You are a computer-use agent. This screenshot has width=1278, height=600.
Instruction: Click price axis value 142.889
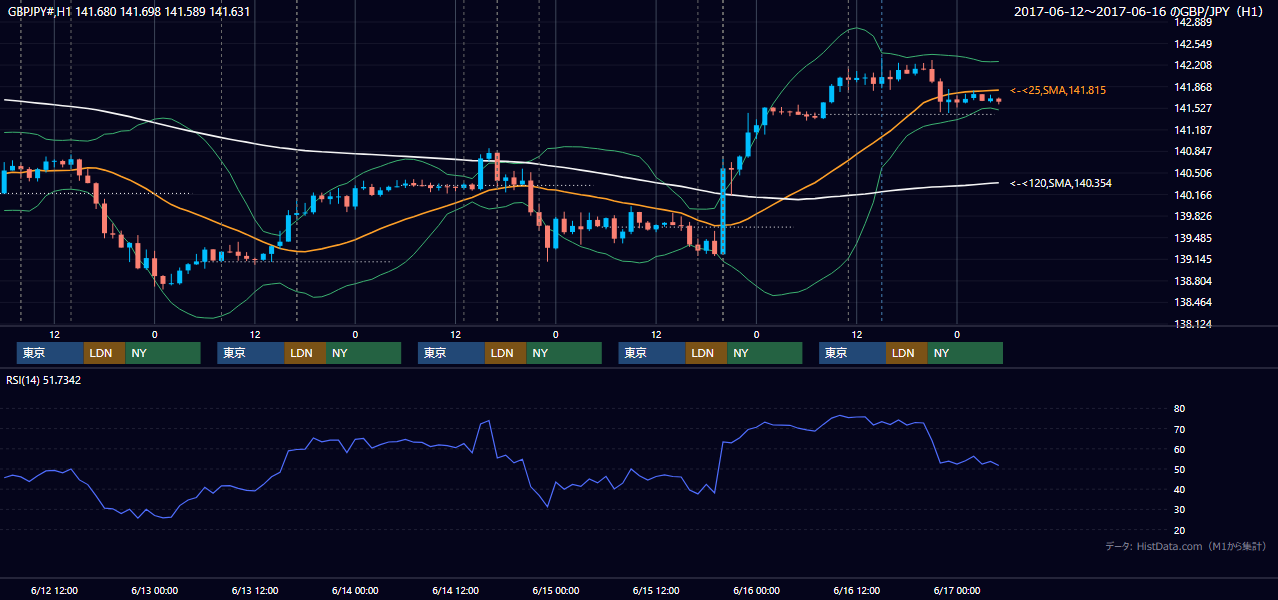click(x=1194, y=22)
